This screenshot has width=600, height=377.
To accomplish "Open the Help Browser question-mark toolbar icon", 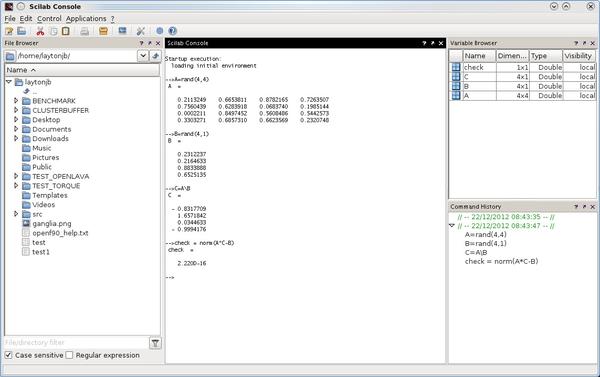I will click(173, 31).
